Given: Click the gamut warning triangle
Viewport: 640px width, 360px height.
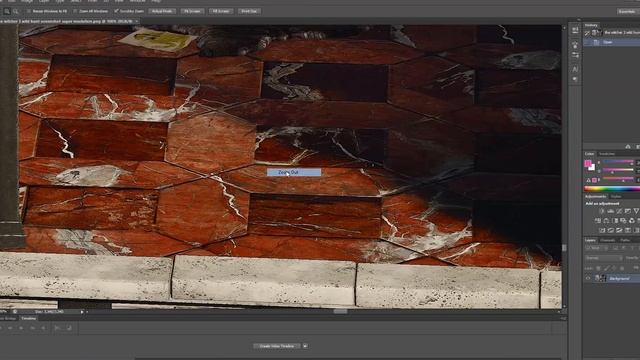Looking at the screenshot, I should point(588,180).
